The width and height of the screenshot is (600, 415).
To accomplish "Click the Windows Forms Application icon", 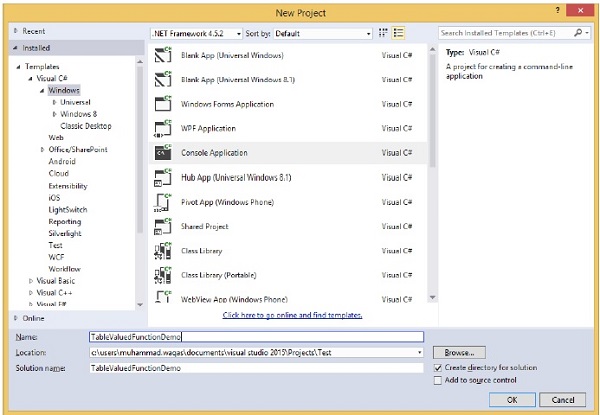I will 162,104.
